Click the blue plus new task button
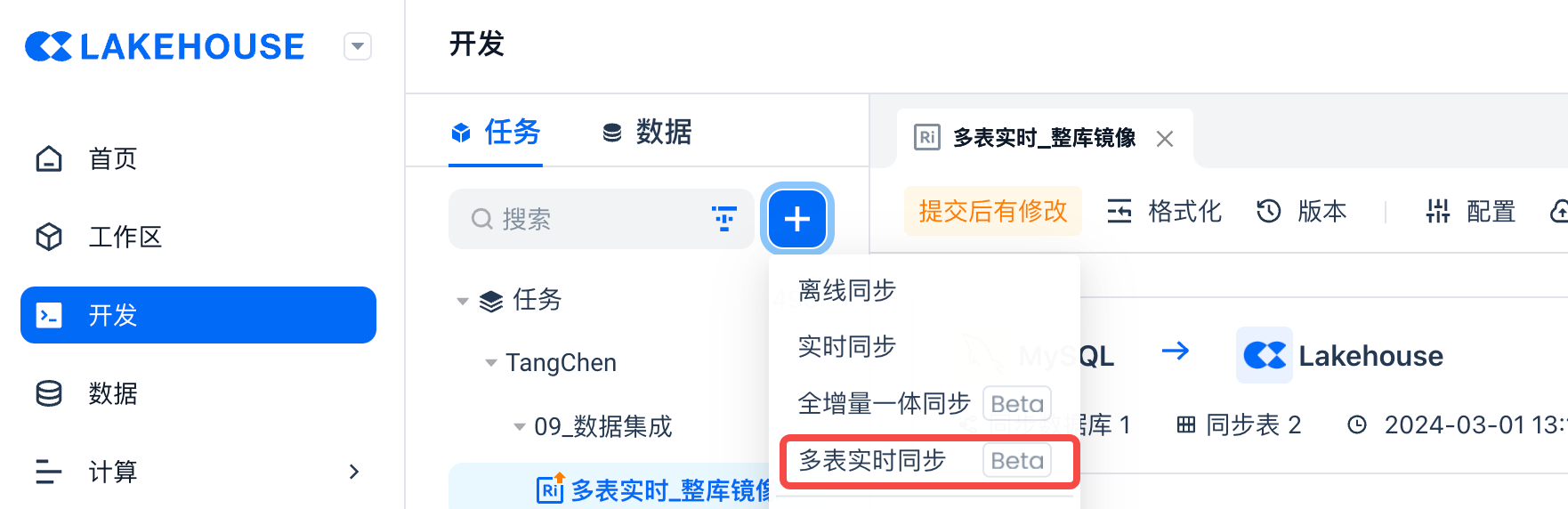 coord(796,219)
